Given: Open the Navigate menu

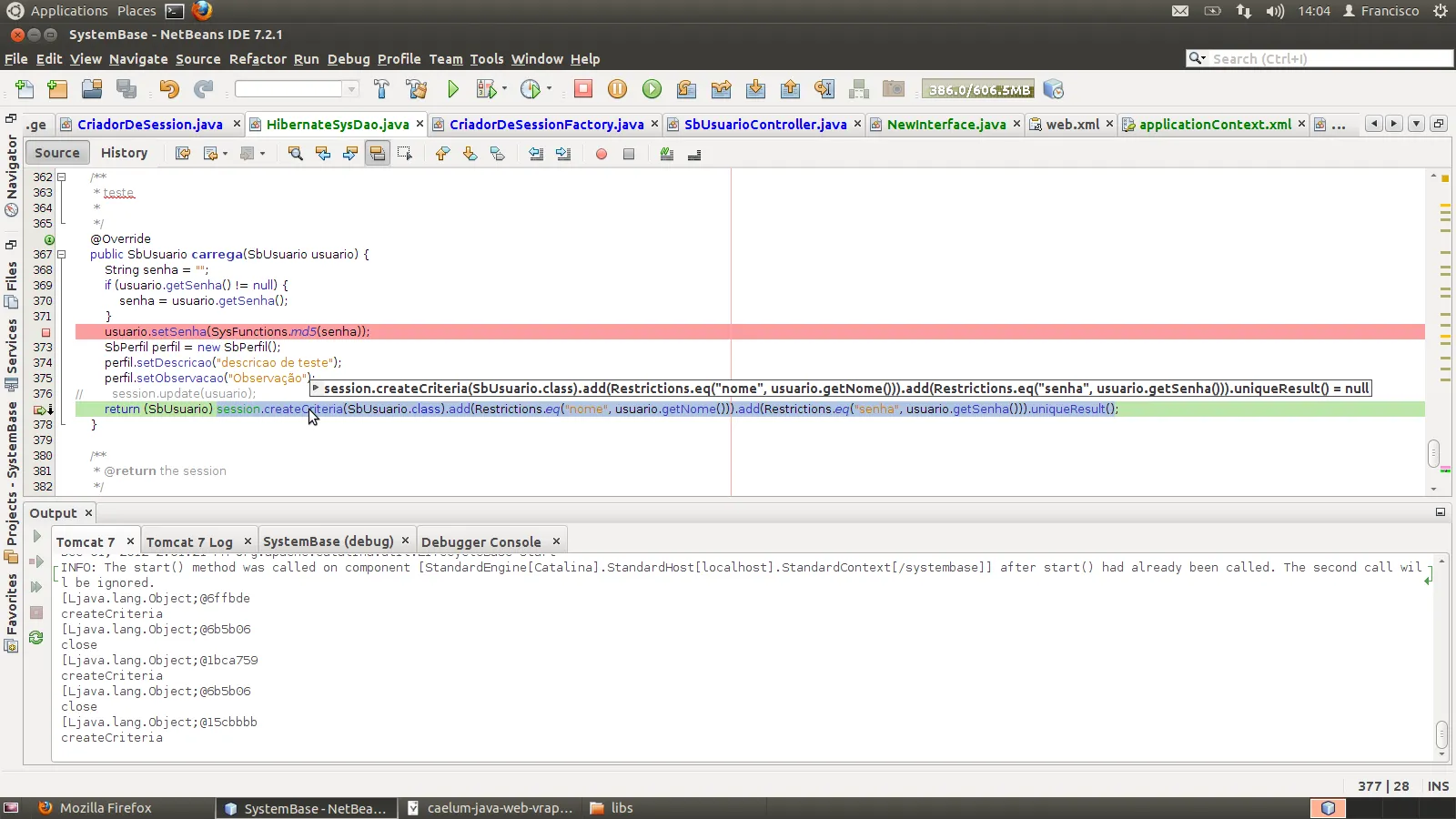Looking at the screenshot, I should [x=138, y=59].
